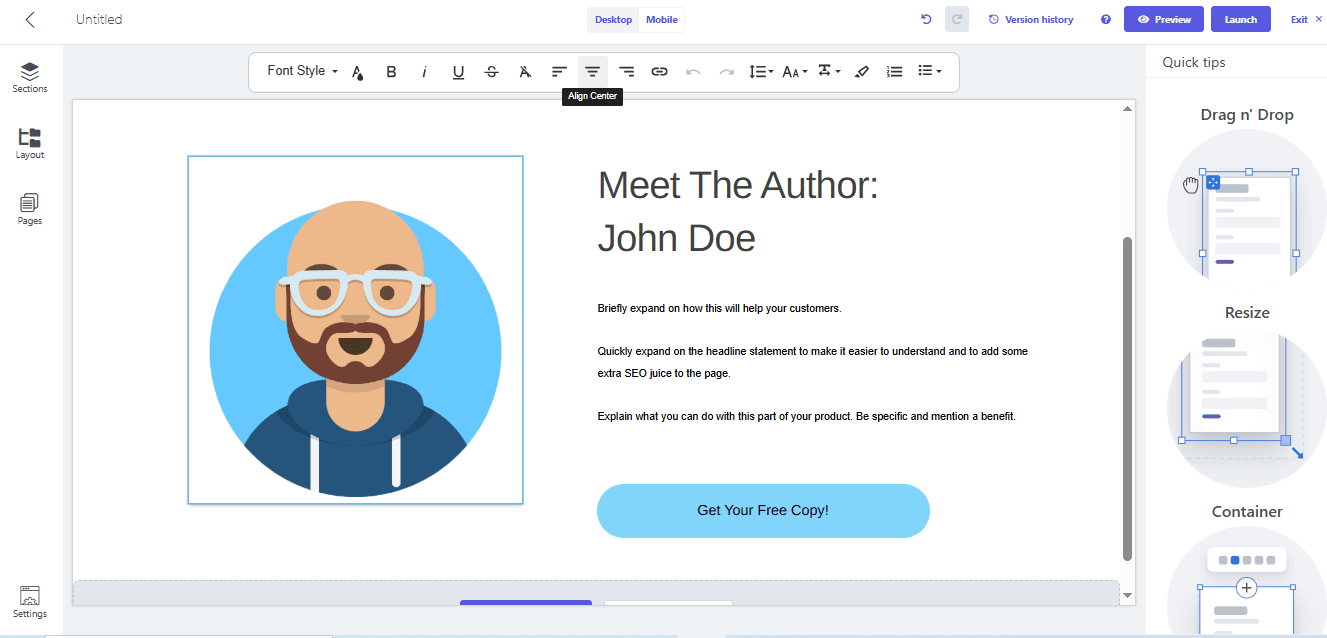Viewport: 1327px width, 638px height.
Task: Apply strikethrough to the text
Action: click(491, 71)
